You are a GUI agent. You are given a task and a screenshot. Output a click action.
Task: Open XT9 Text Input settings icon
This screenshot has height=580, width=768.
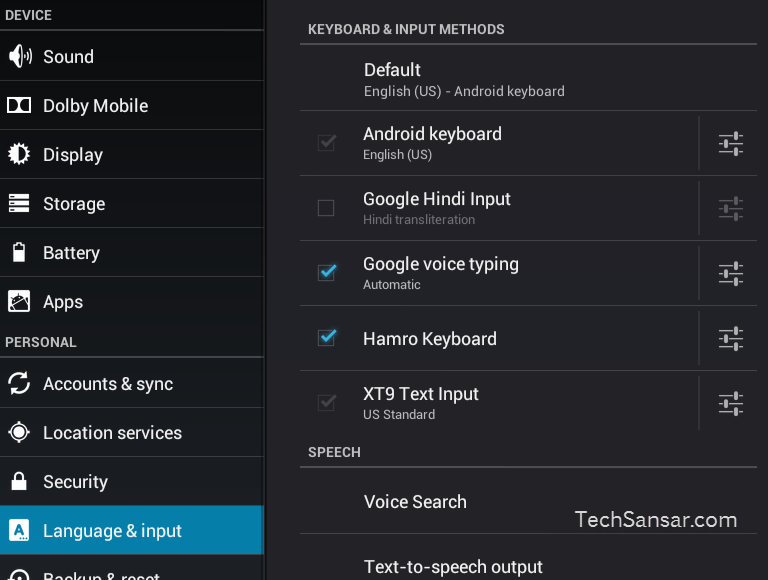(x=731, y=404)
